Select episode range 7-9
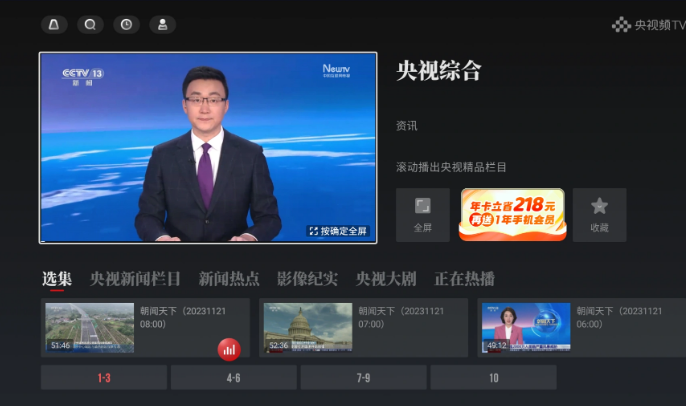The width and height of the screenshot is (686, 406). (364, 378)
